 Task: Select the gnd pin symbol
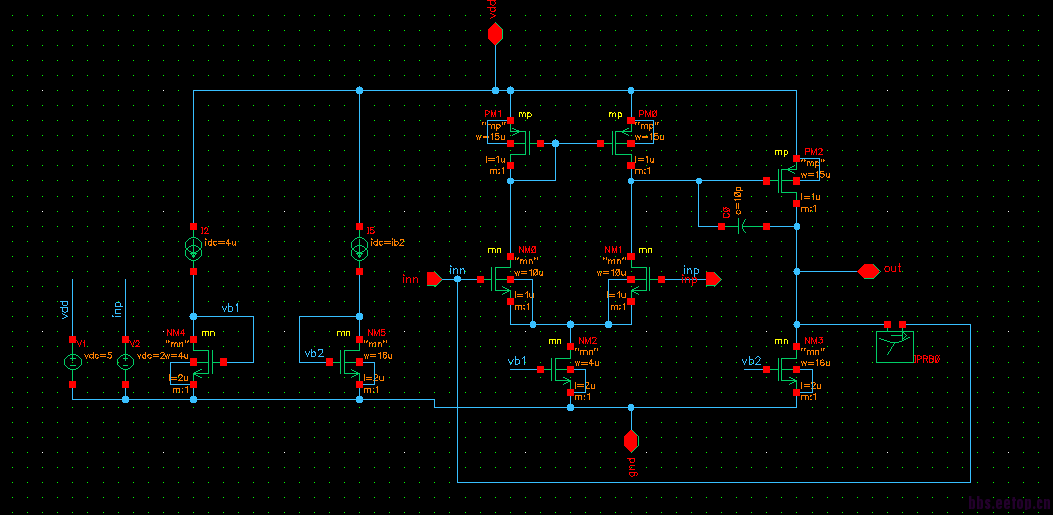631,441
